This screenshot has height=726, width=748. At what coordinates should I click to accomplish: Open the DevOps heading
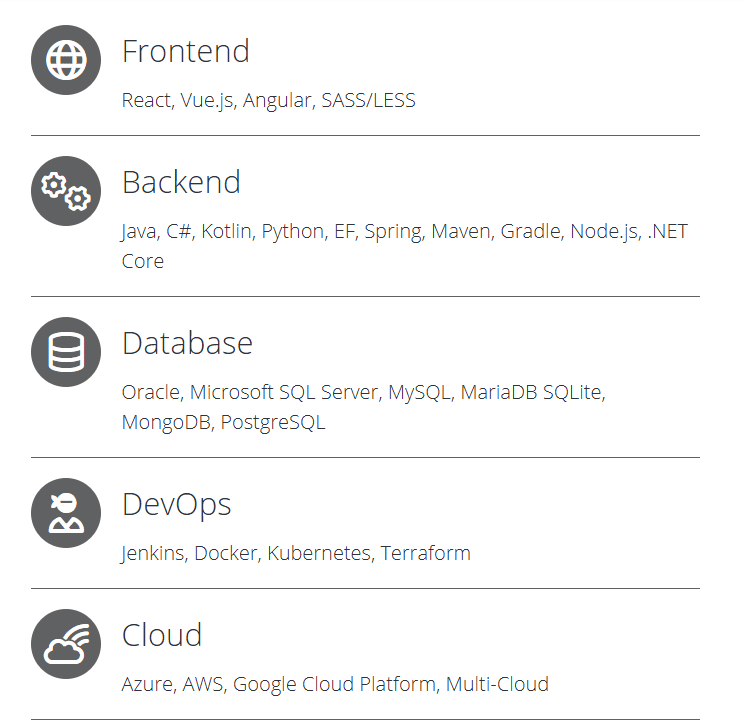coord(176,504)
